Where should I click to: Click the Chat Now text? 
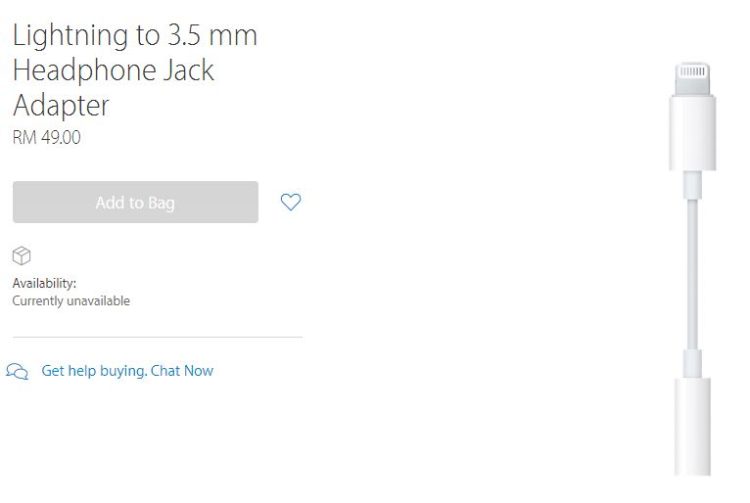(182, 371)
